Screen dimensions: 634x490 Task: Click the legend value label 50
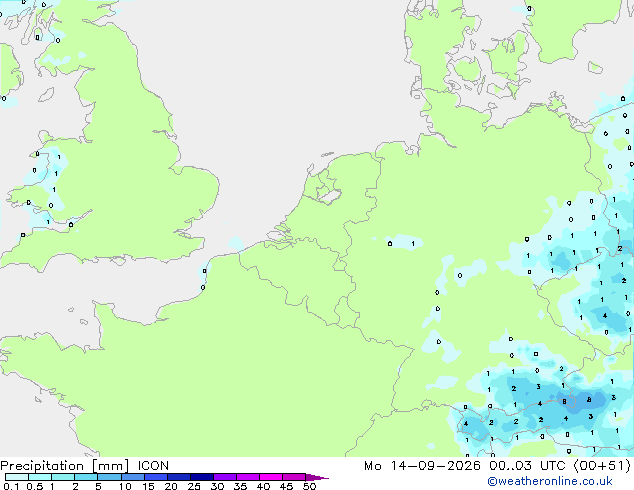point(309,486)
